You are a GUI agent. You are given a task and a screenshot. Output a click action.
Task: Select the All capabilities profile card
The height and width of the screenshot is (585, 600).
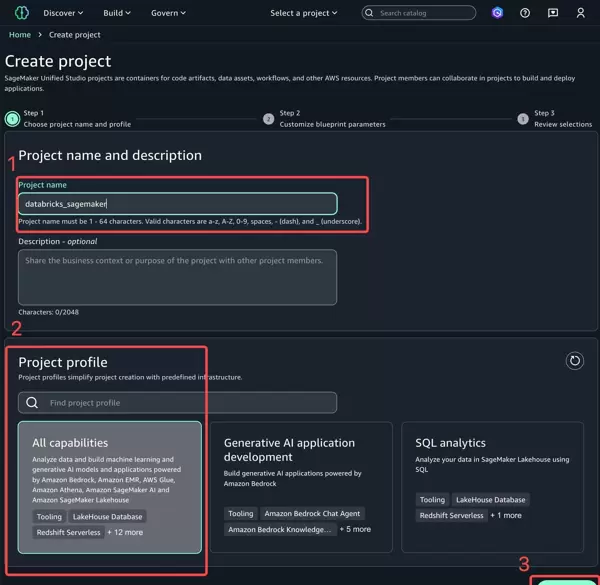[110, 486]
